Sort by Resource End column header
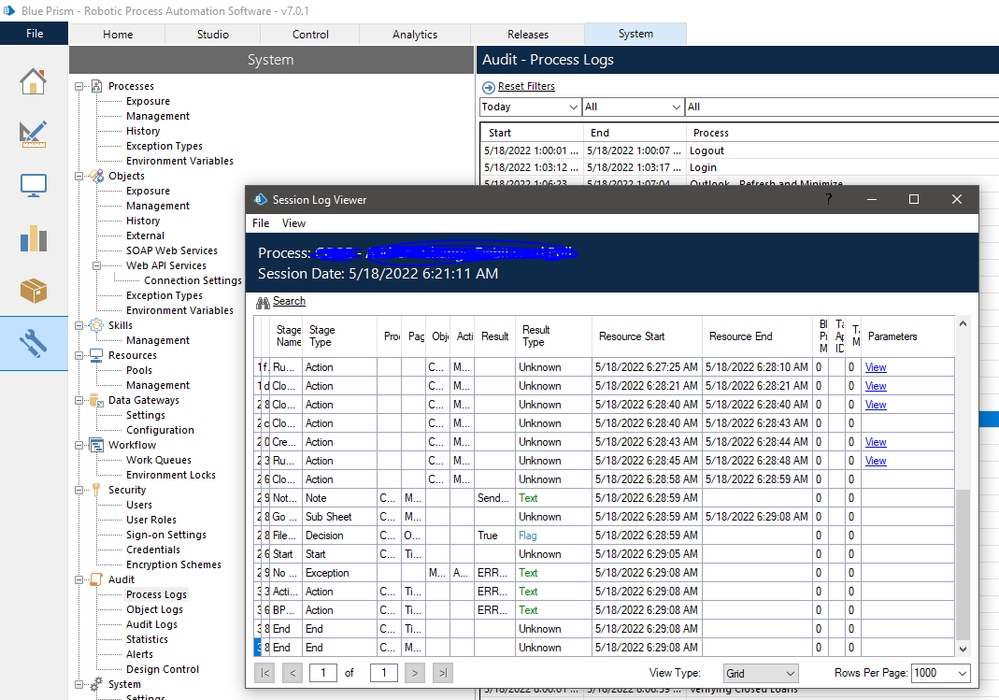This screenshot has height=700, width=999. (757, 336)
